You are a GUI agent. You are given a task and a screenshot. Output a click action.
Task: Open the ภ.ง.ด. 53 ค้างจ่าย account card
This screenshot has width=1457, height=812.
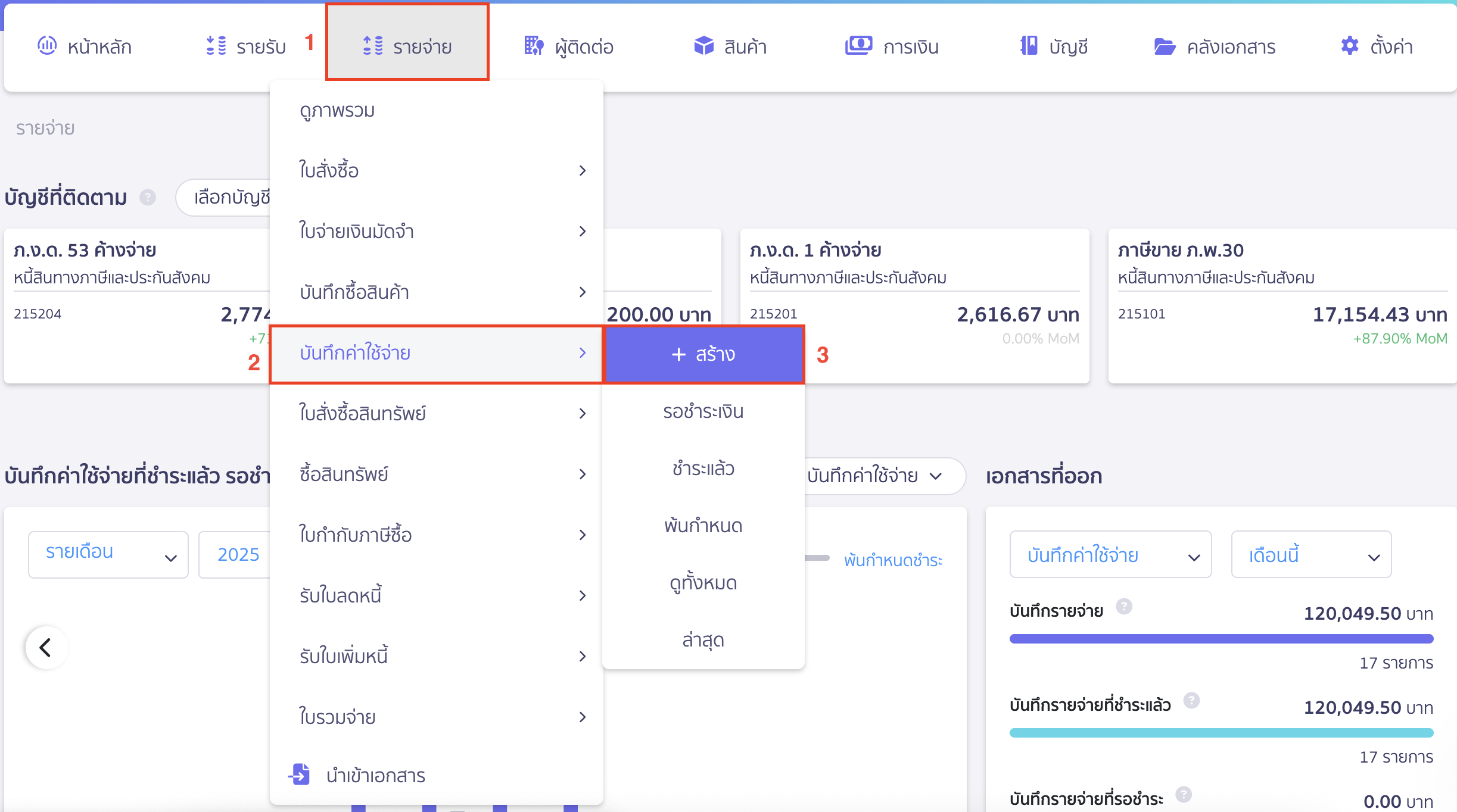[x=138, y=306]
